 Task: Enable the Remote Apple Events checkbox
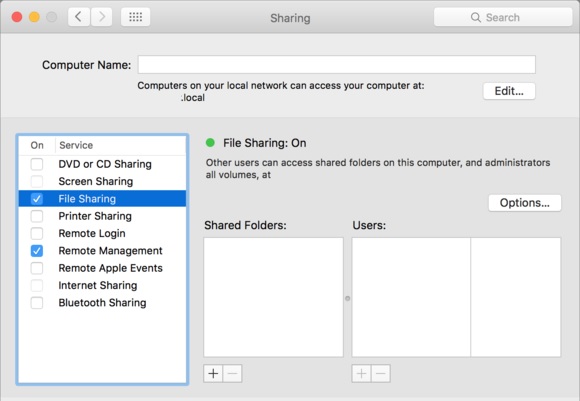37,268
